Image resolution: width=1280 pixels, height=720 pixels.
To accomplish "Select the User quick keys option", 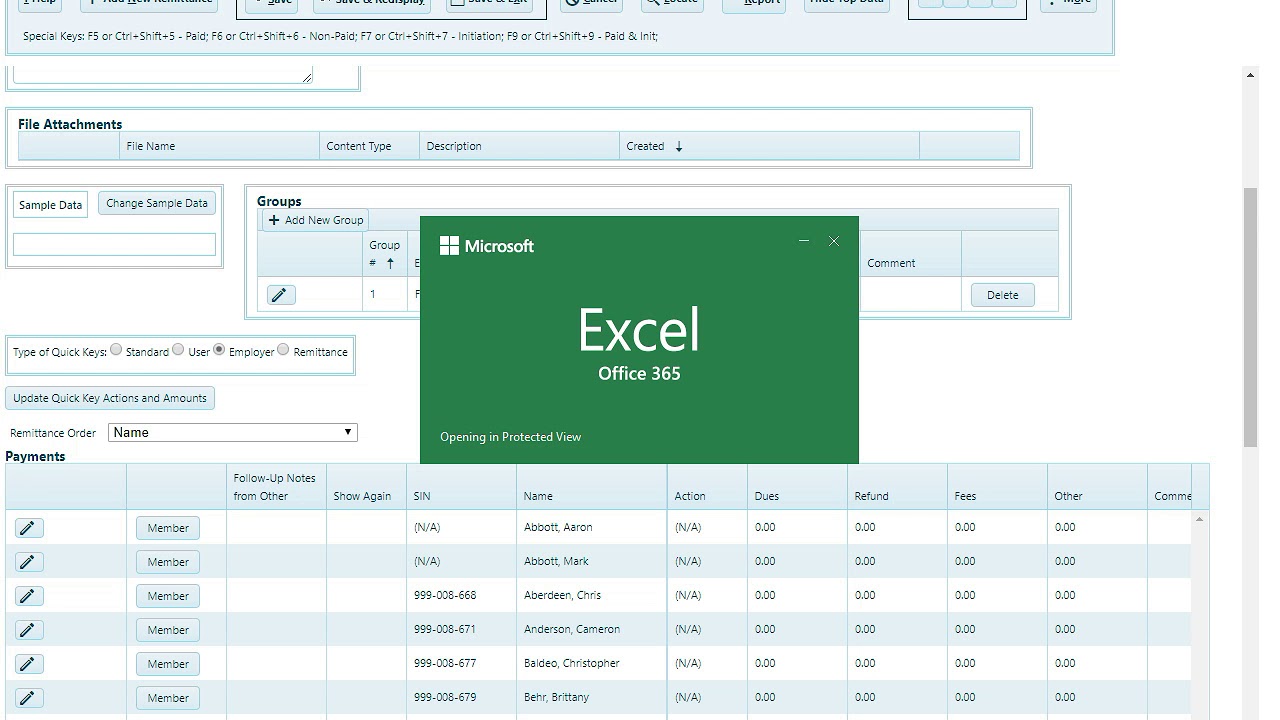I will pyautogui.click(x=178, y=350).
